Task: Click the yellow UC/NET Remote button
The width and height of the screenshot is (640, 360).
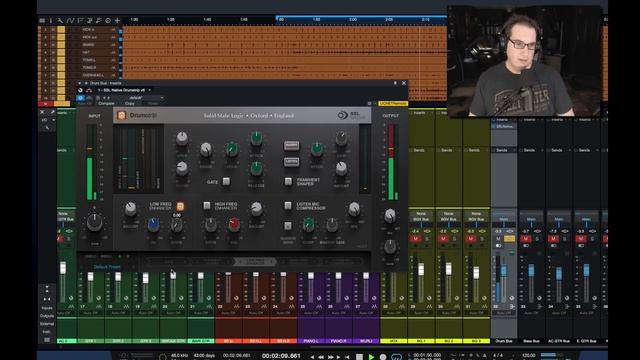Action: coord(393,104)
